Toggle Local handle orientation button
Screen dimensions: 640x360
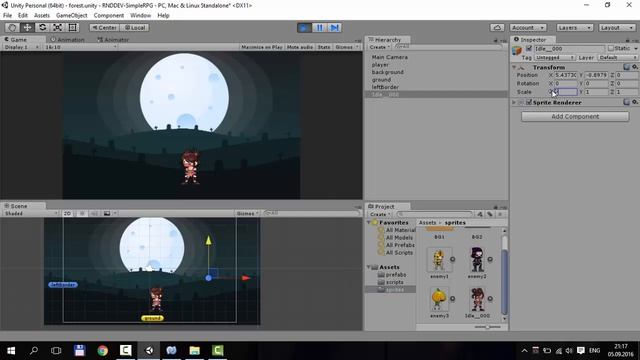pos(135,27)
